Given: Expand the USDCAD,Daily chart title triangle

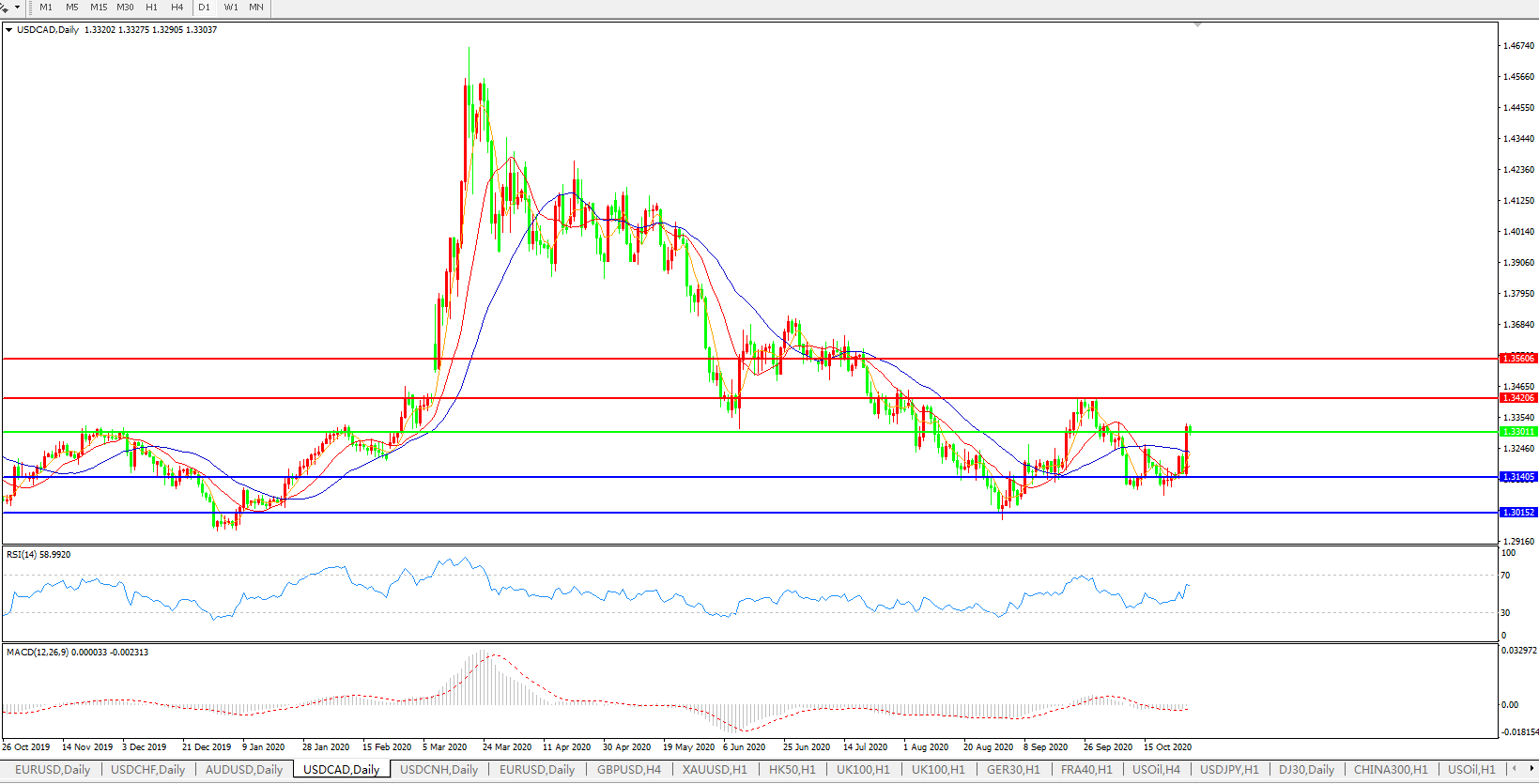Looking at the screenshot, I should (x=9, y=30).
